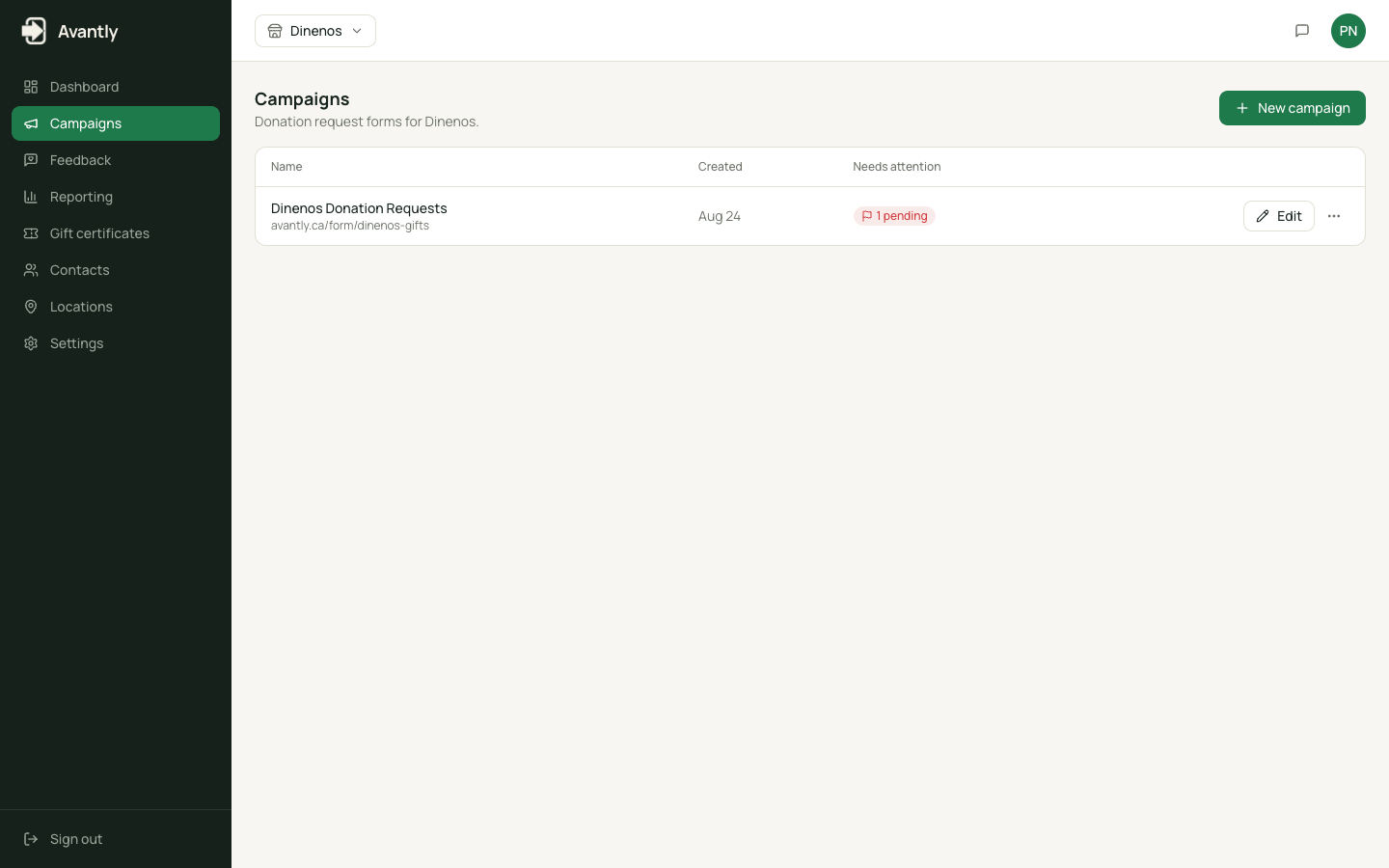1389x868 pixels.
Task: Select Campaigns in the sidebar
Action: (116, 123)
